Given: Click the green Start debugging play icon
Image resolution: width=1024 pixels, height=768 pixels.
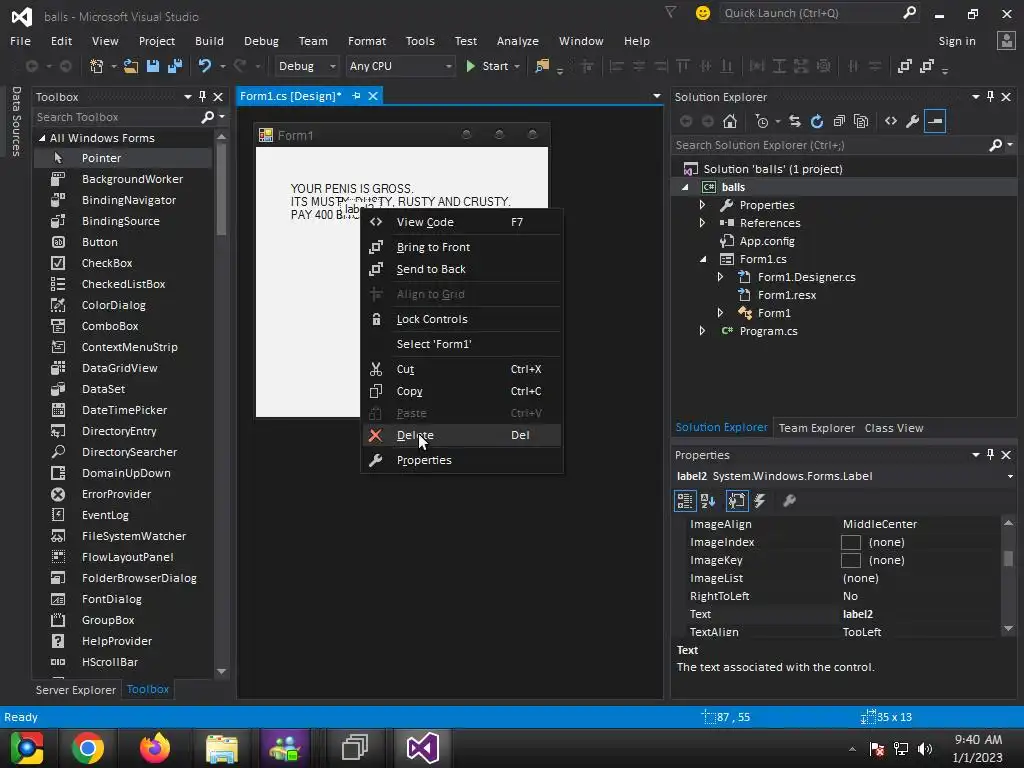Looking at the screenshot, I should pyautogui.click(x=470, y=66).
